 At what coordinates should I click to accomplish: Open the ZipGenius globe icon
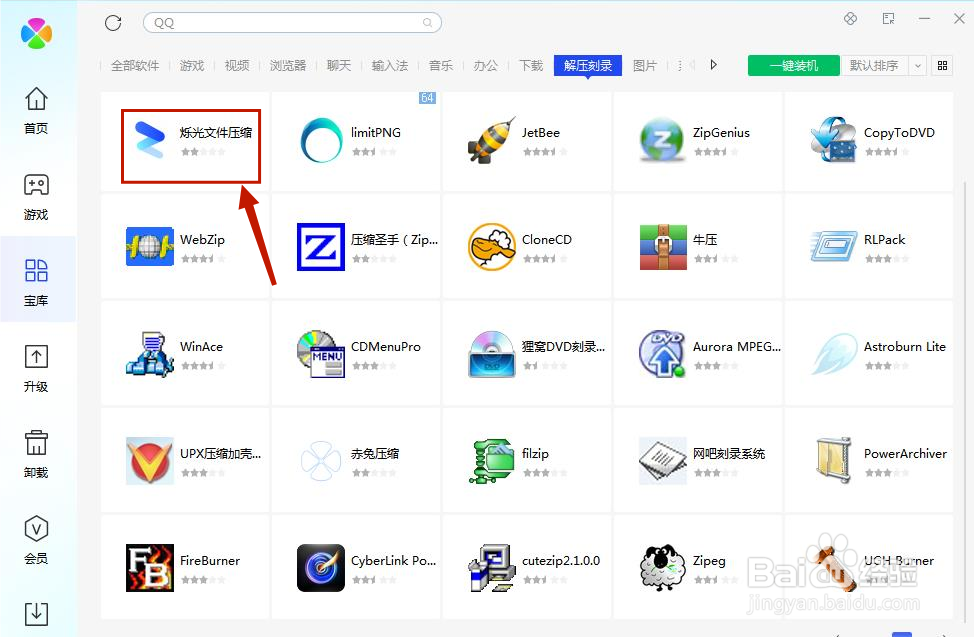coord(662,140)
